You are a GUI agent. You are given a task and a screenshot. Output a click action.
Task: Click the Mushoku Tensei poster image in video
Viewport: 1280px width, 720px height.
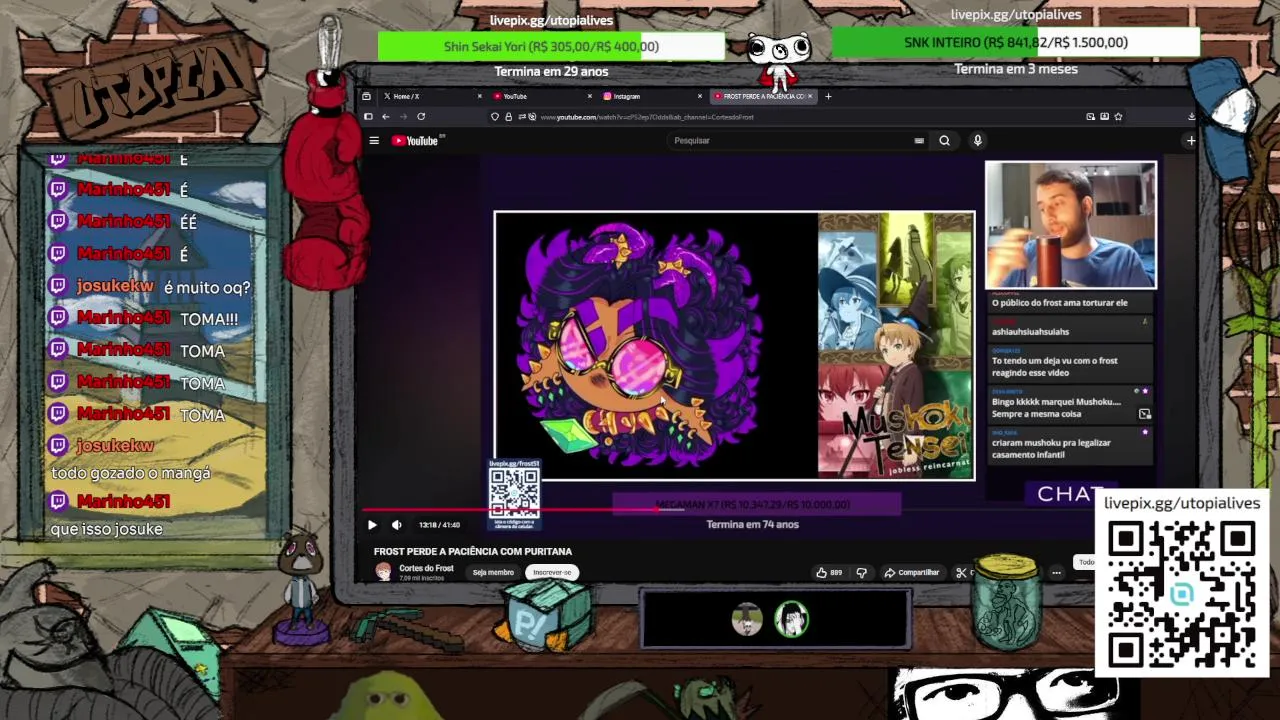tap(896, 346)
